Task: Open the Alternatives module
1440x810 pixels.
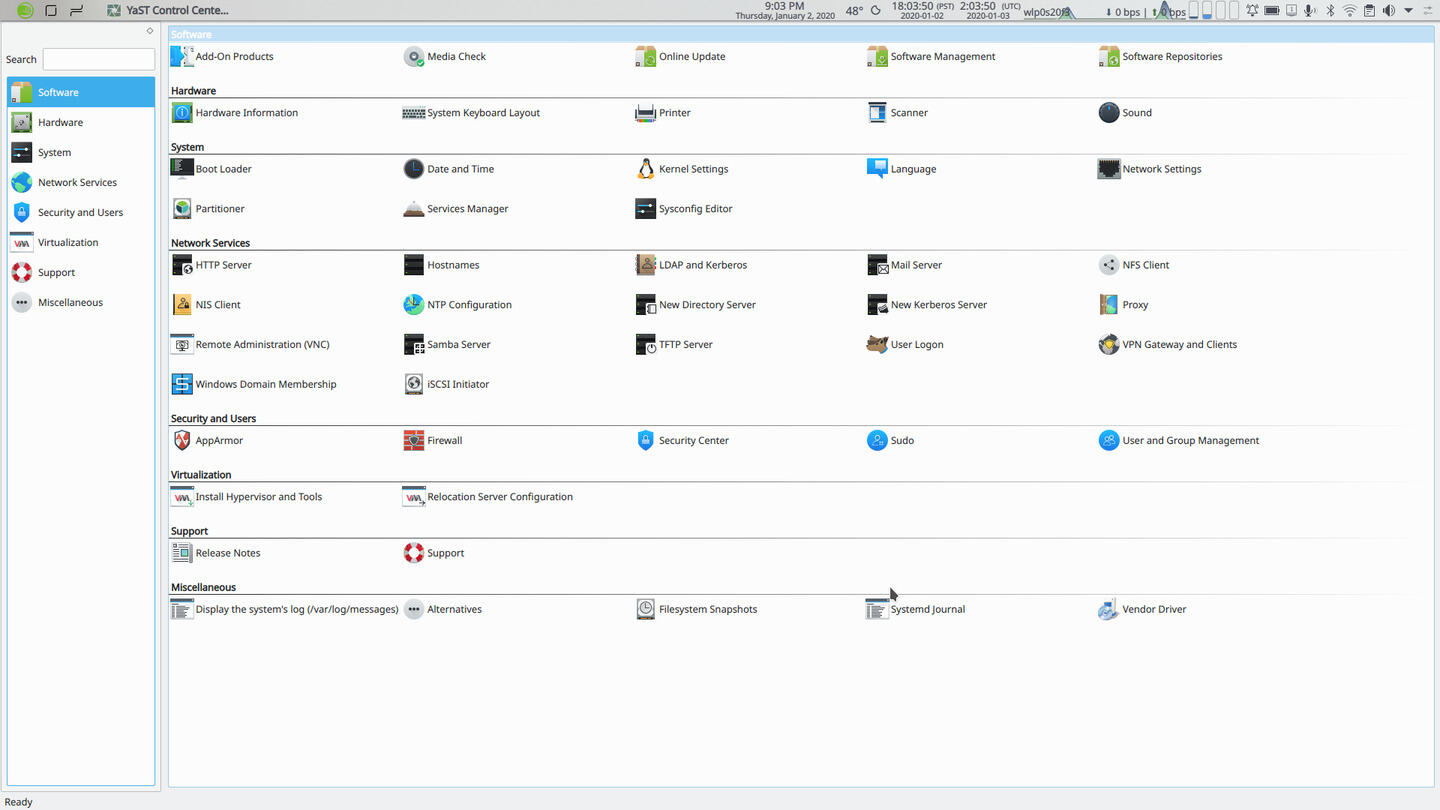Action: [x=443, y=609]
